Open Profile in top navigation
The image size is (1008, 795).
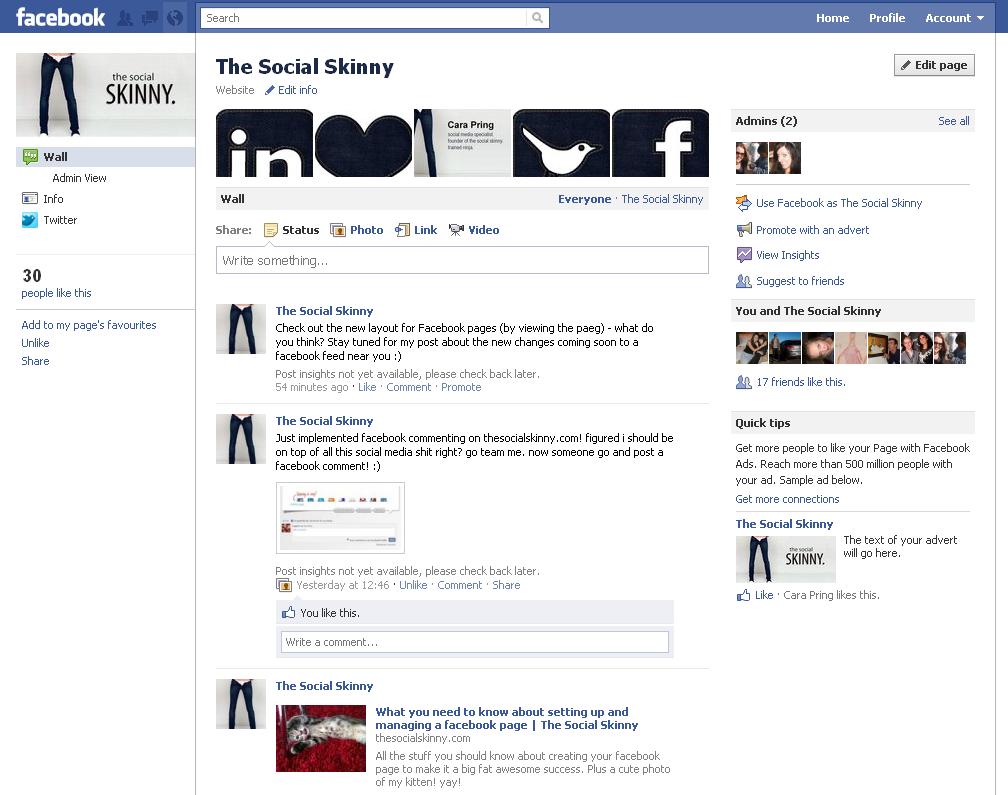(887, 18)
